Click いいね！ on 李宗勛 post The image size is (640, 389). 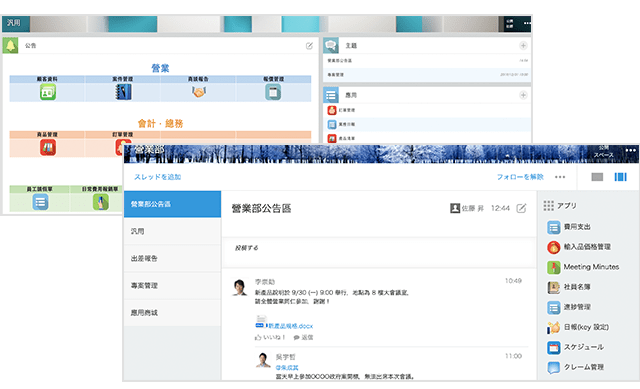point(270,337)
